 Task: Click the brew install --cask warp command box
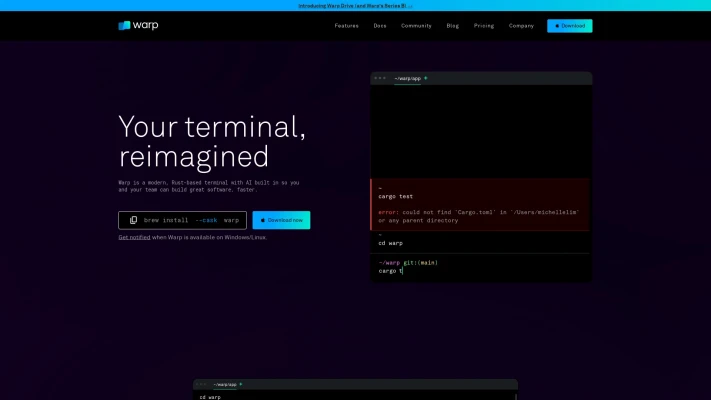tap(182, 220)
